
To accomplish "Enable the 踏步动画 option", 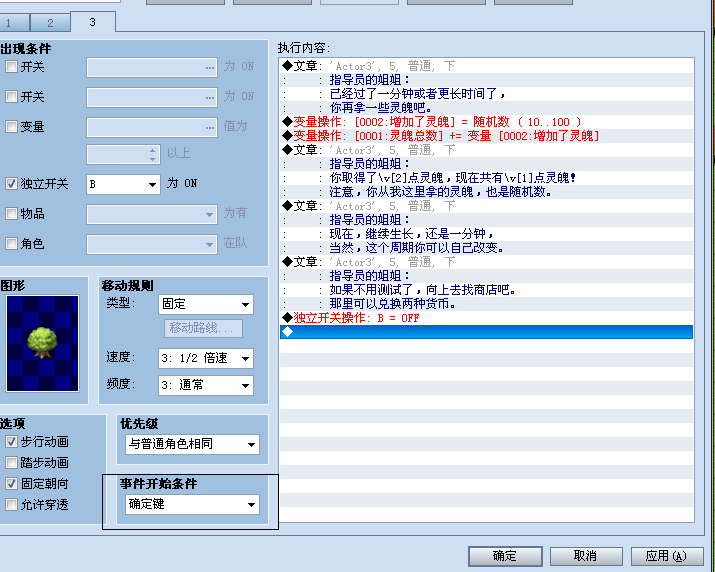I will click(x=11, y=463).
